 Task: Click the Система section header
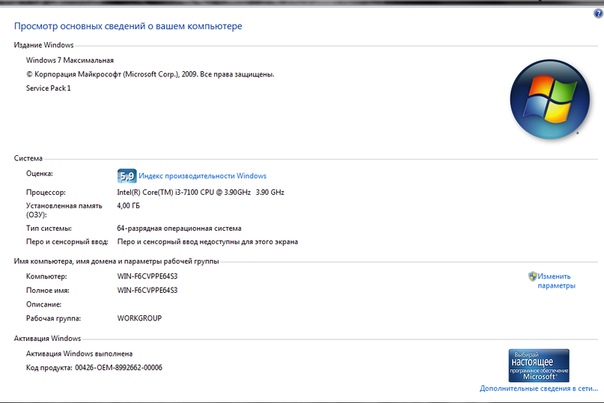tap(28, 158)
